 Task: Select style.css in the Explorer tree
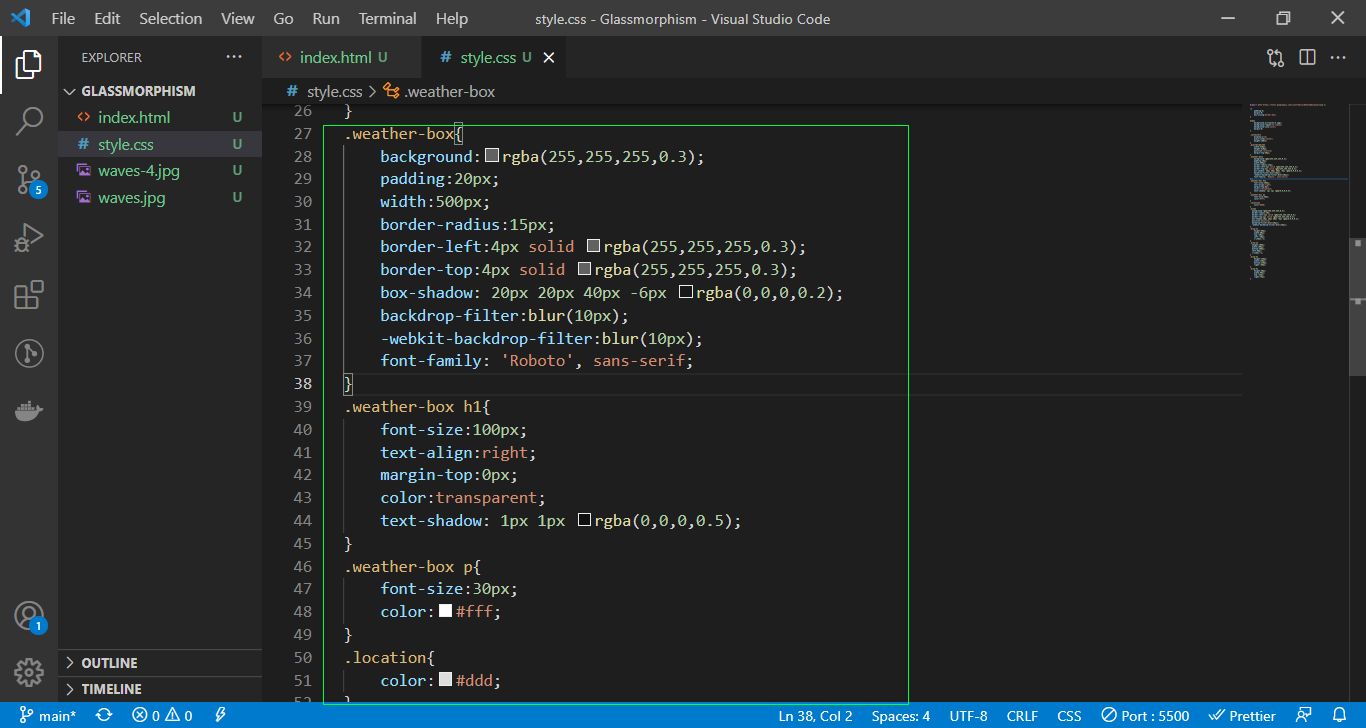coord(160,145)
